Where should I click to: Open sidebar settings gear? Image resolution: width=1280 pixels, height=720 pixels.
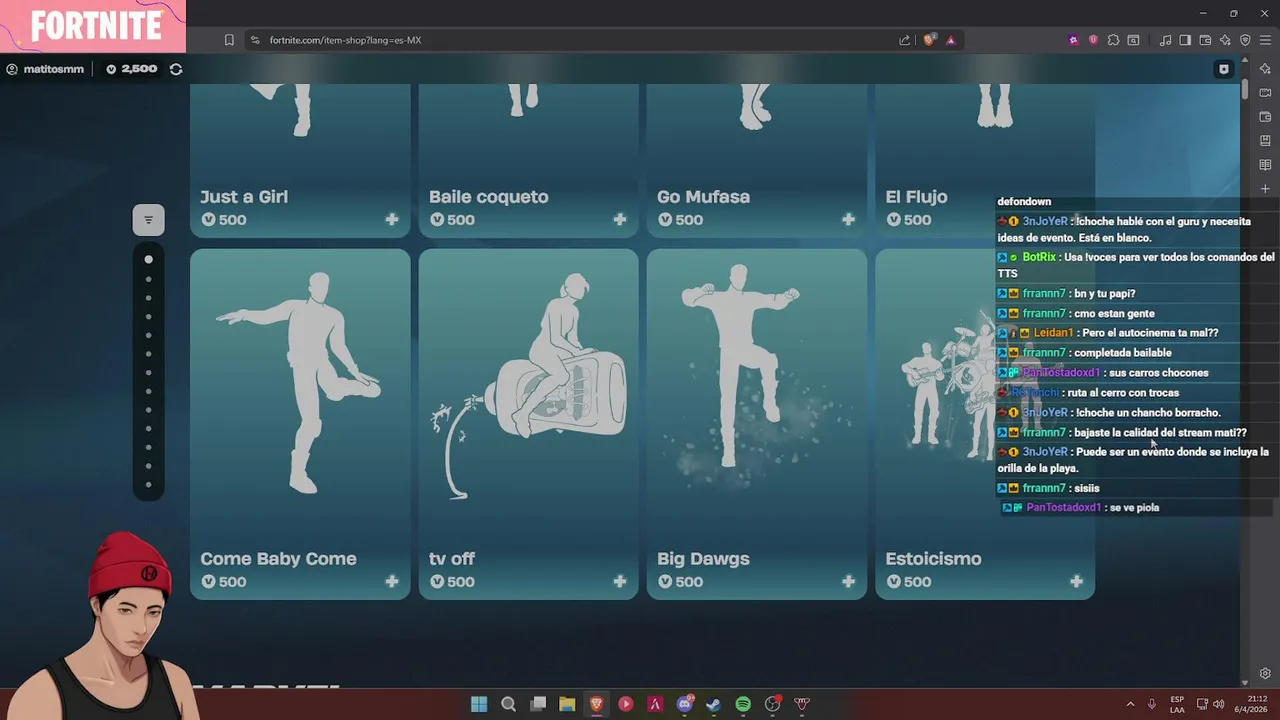coord(1265,674)
